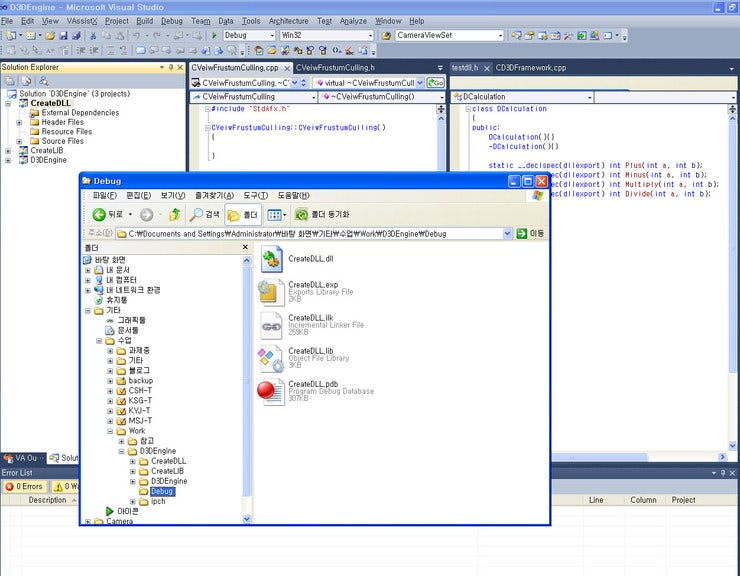
Task: Open the Build menu
Action: [144, 21]
